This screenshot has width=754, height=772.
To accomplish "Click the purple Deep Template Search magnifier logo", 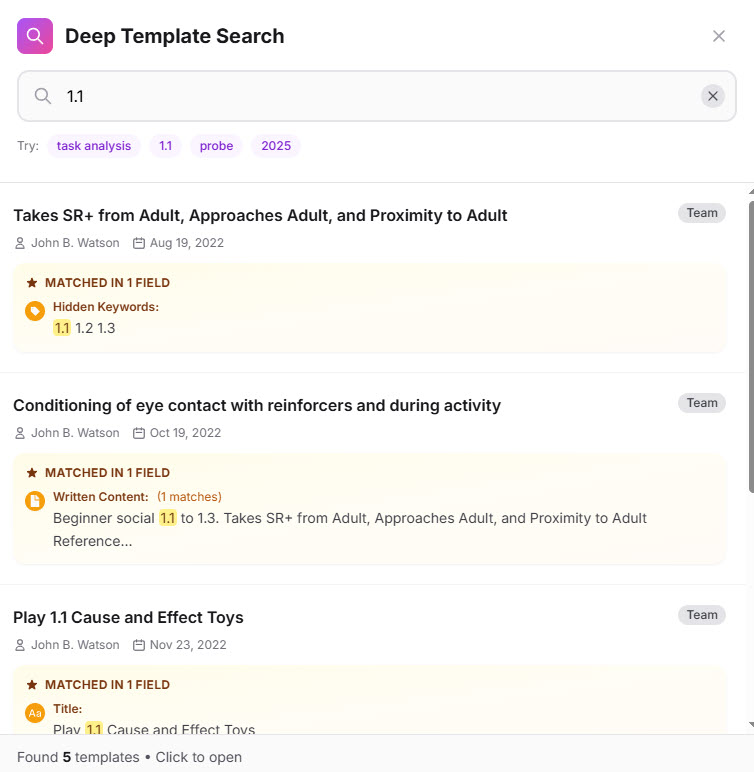I will click(x=34, y=36).
